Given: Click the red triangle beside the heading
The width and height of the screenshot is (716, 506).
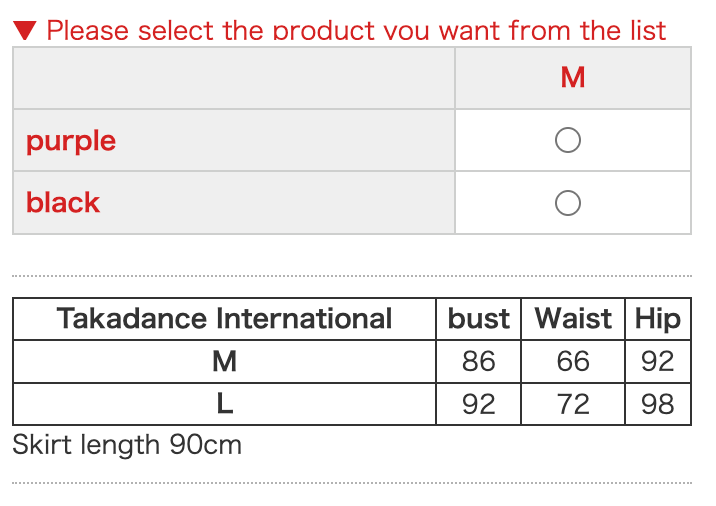Looking at the screenshot, I should (27, 30).
